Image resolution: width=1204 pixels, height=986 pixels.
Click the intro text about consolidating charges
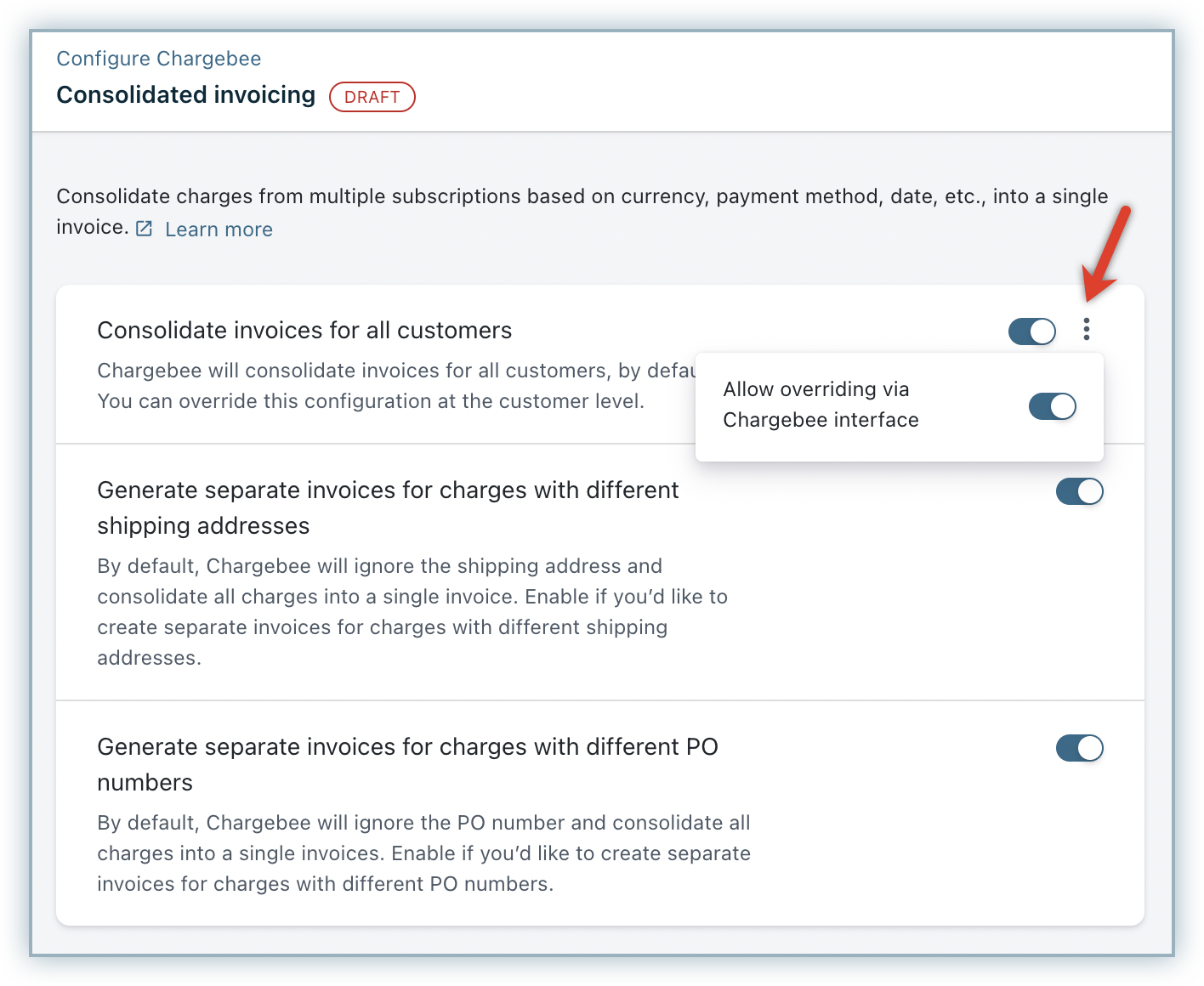point(582,197)
